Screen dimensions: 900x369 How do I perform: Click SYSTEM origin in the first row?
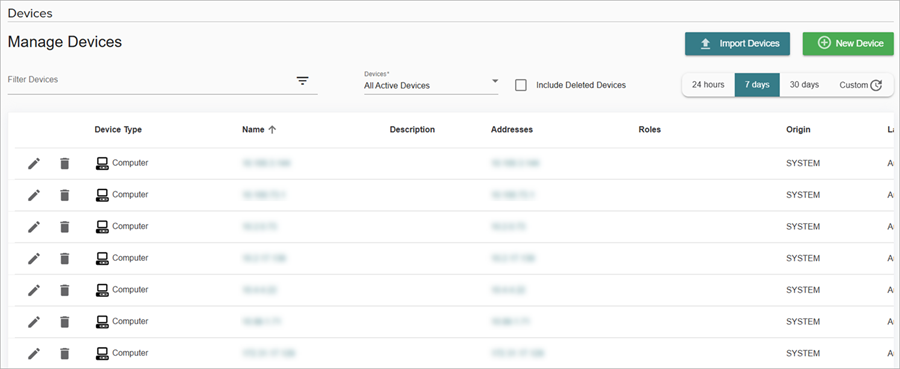coord(803,164)
